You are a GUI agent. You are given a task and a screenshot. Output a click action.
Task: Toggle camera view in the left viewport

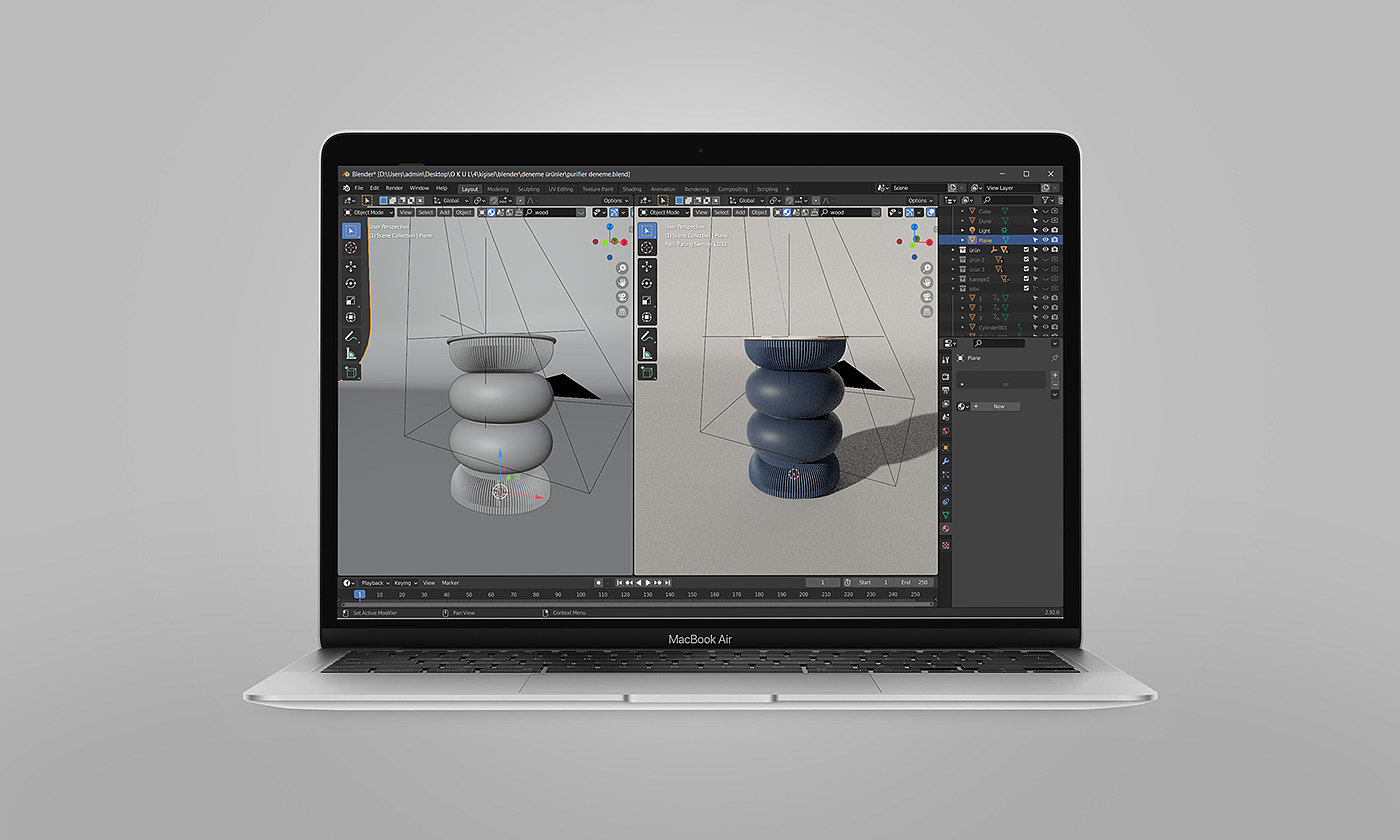tap(622, 298)
